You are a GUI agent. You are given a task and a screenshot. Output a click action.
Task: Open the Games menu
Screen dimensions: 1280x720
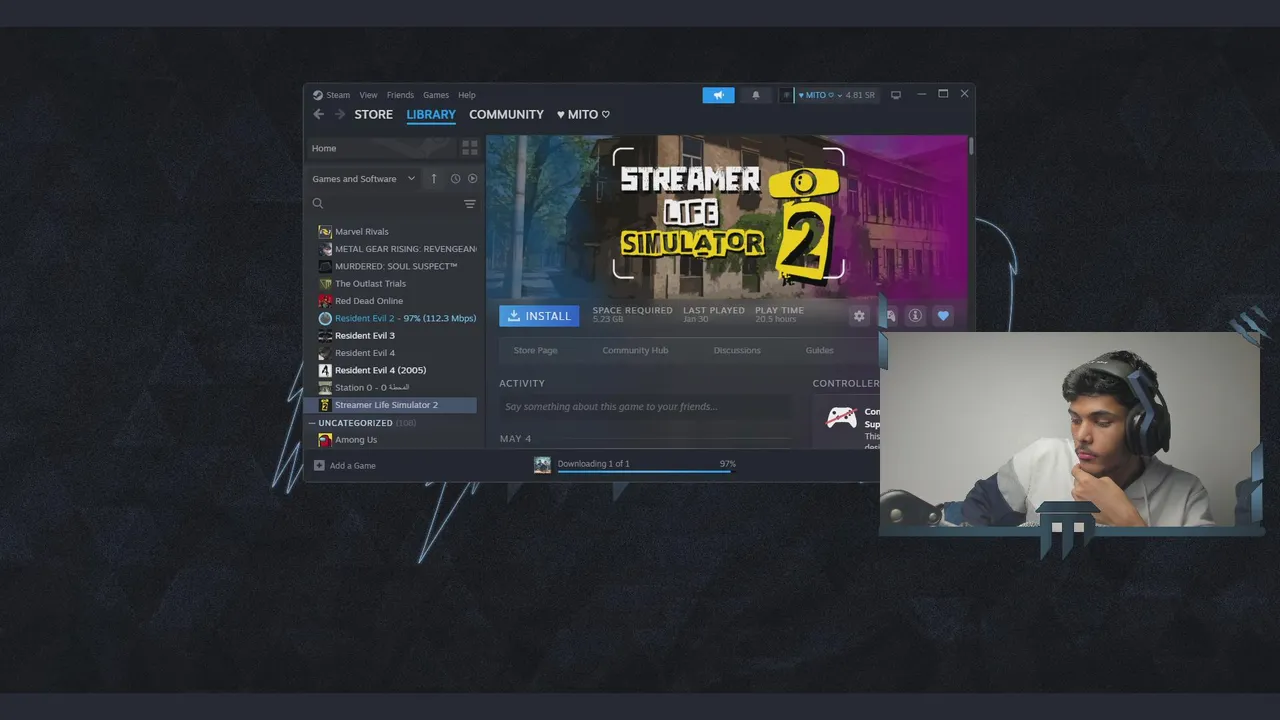pos(436,95)
